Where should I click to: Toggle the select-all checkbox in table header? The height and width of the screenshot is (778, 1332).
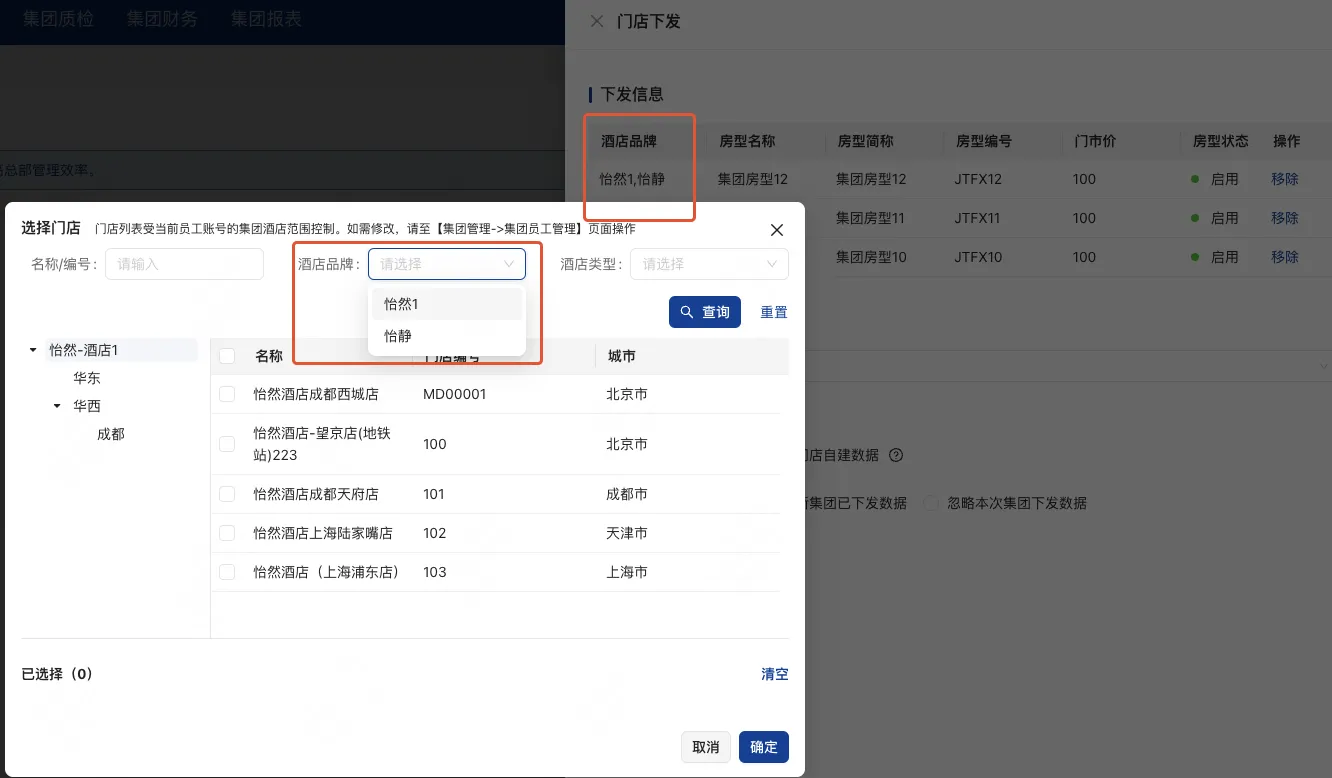pos(227,356)
